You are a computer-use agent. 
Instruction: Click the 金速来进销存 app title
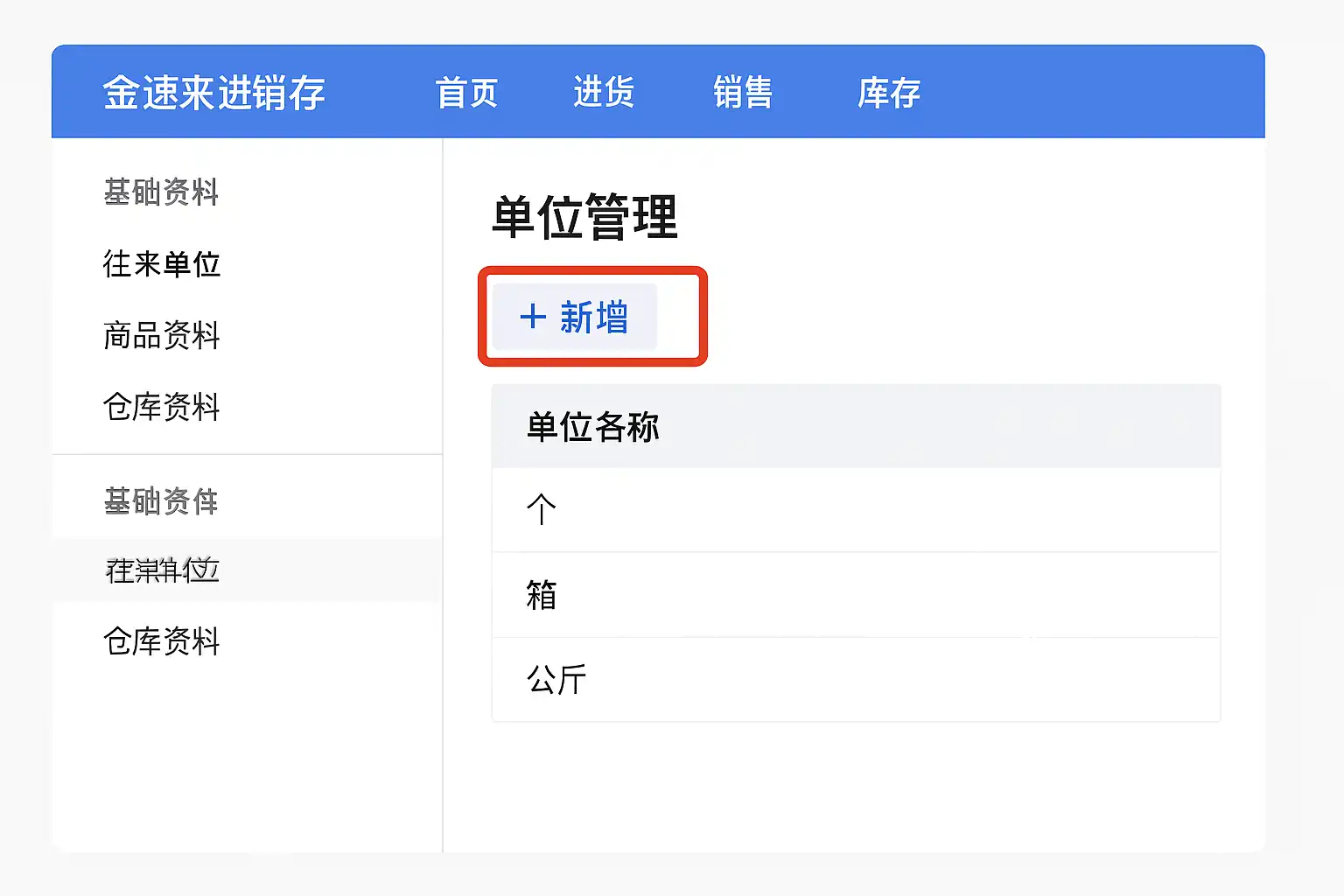[213, 93]
